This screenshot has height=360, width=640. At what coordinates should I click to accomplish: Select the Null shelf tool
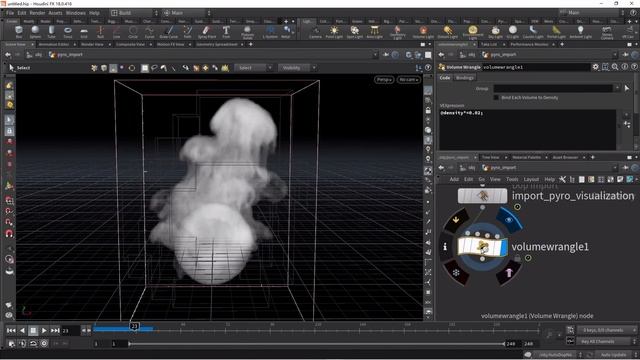pyautogui.click(x=100, y=32)
